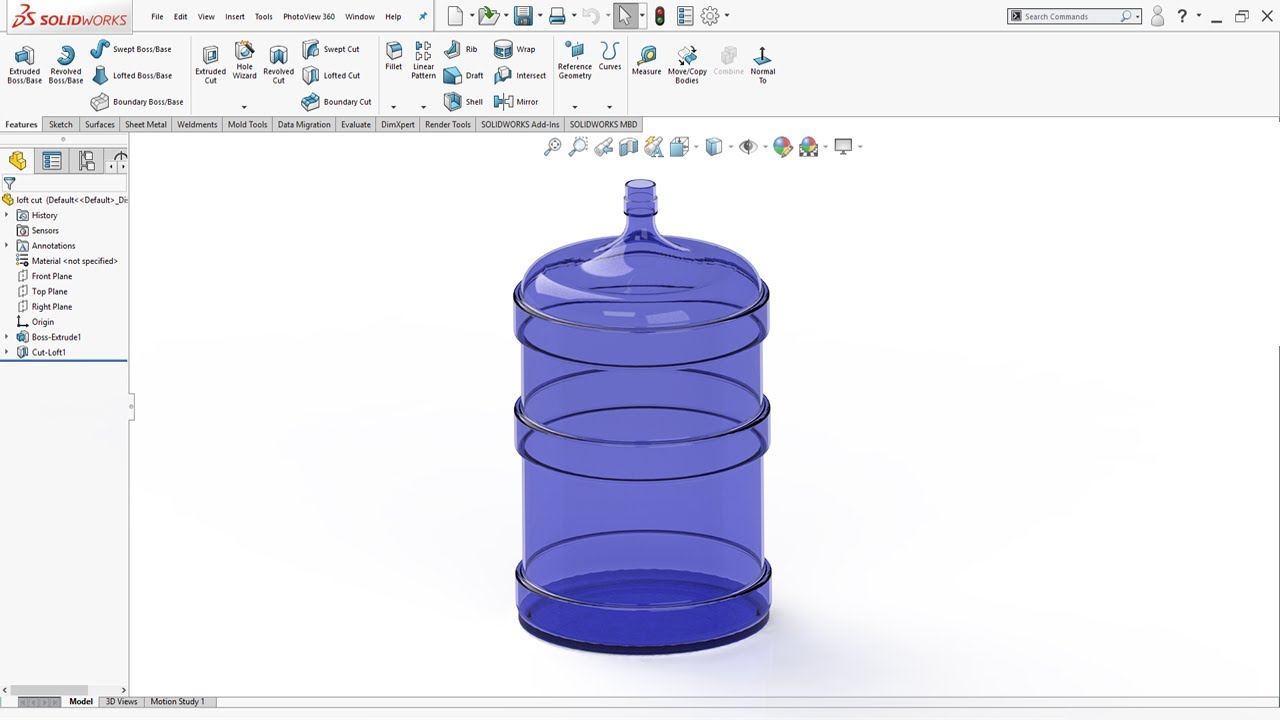
Task: Open the File menu
Action: click(x=157, y=17)
